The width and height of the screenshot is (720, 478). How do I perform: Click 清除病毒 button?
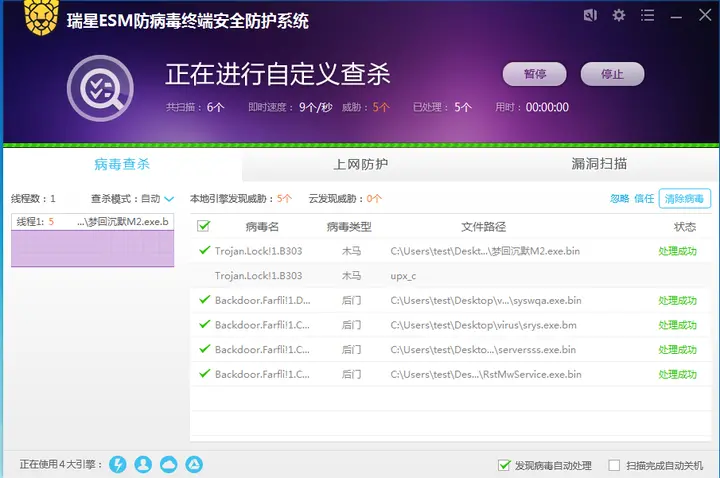pos(685,198)
